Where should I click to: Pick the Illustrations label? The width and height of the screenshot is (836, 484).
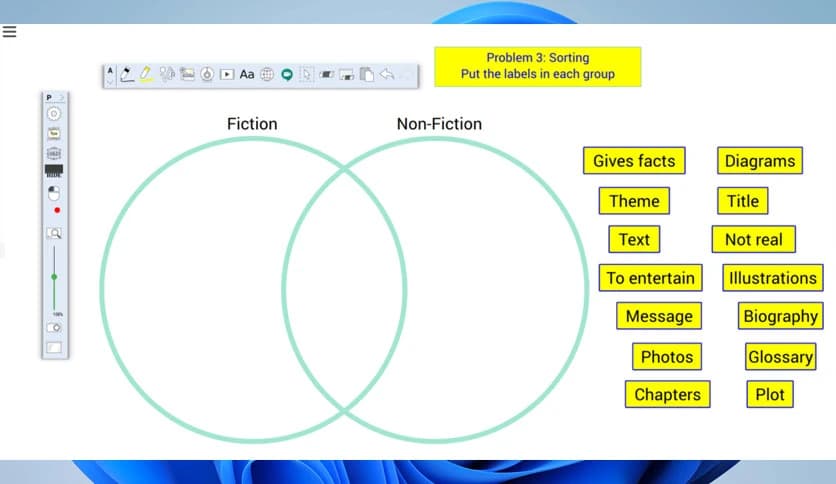pyautogui.click(x=773, y=278)
